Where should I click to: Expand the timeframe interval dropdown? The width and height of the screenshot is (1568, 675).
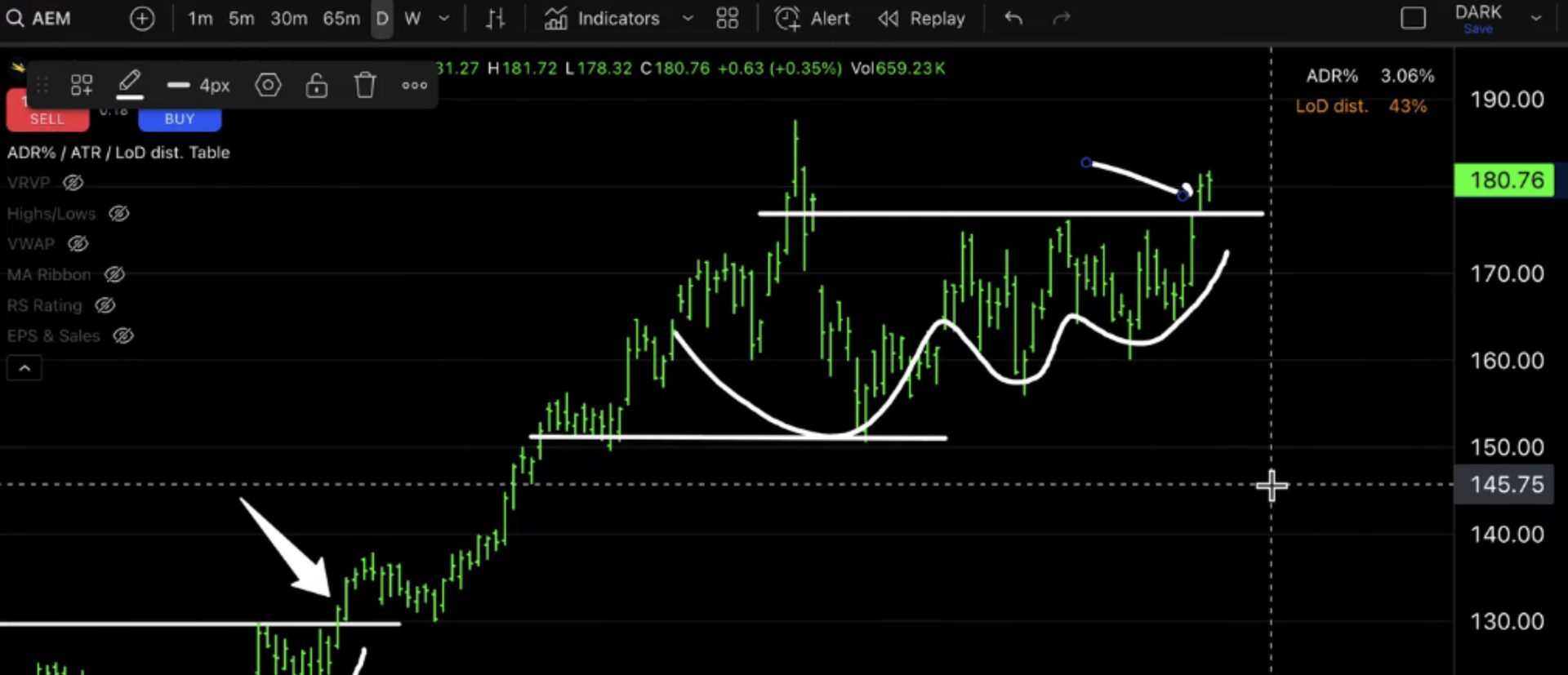(x=444, y=19)
